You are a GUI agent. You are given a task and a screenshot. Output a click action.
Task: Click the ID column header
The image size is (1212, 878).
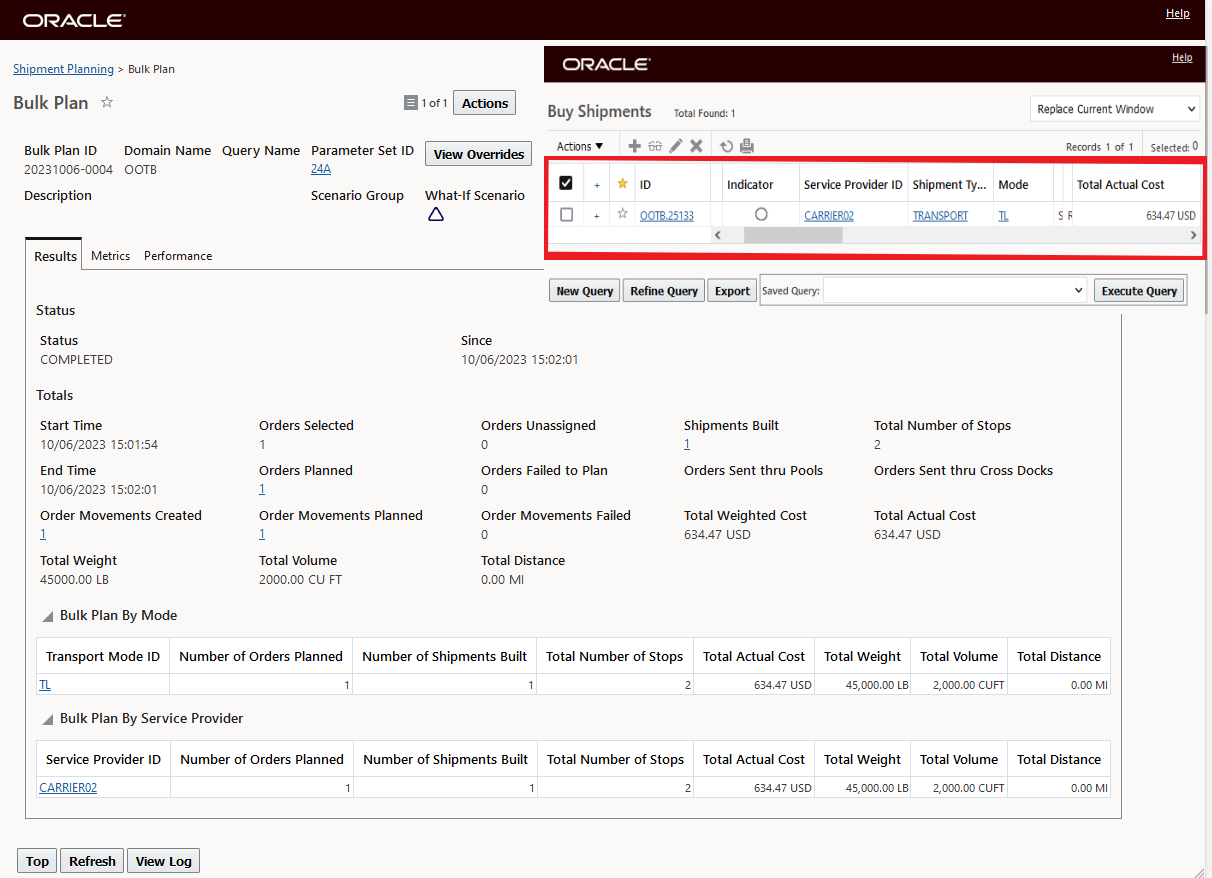click(x=673, y=184)
